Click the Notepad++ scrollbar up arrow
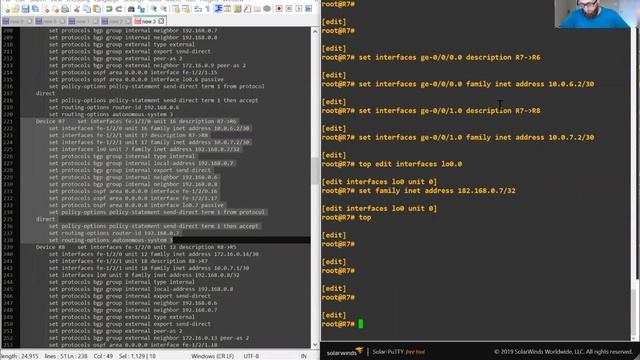This screenshot has height=360, width=640. pyautogui.click(x=315, y=31)
